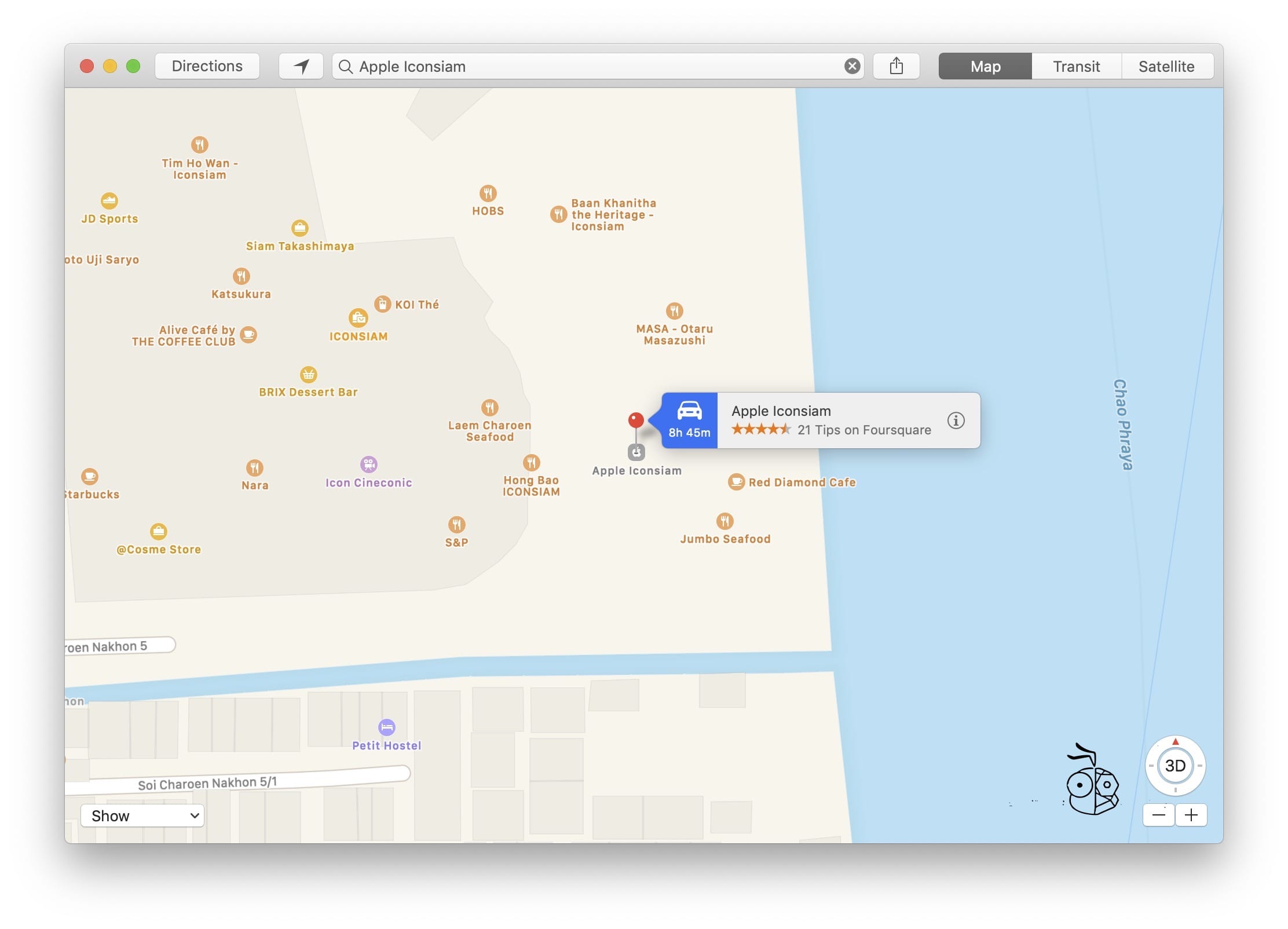1288x929 pixels.
Task: Click the Directions button
Action: coord(207,65)
